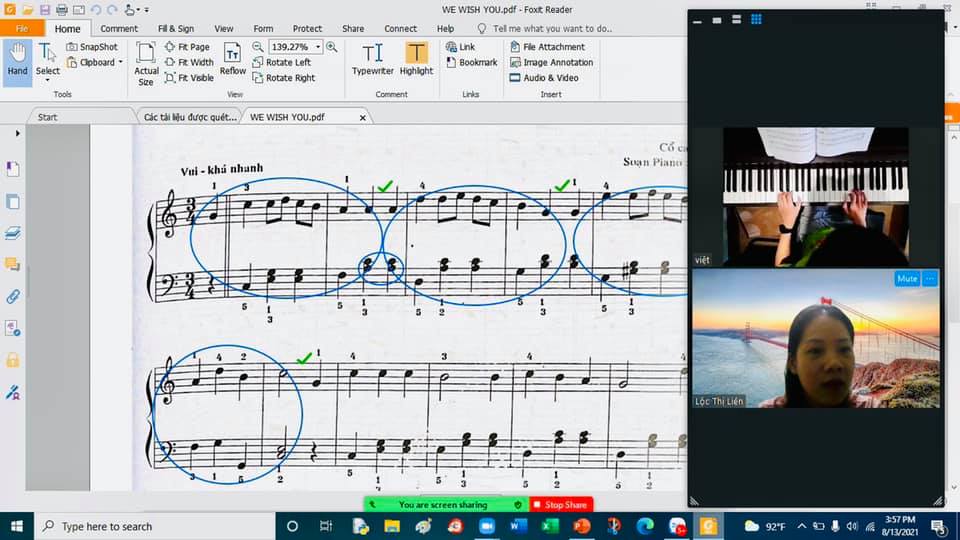Zoom in with the plus magnifier
The image size is (960, 540).
(x=332, y=47)
